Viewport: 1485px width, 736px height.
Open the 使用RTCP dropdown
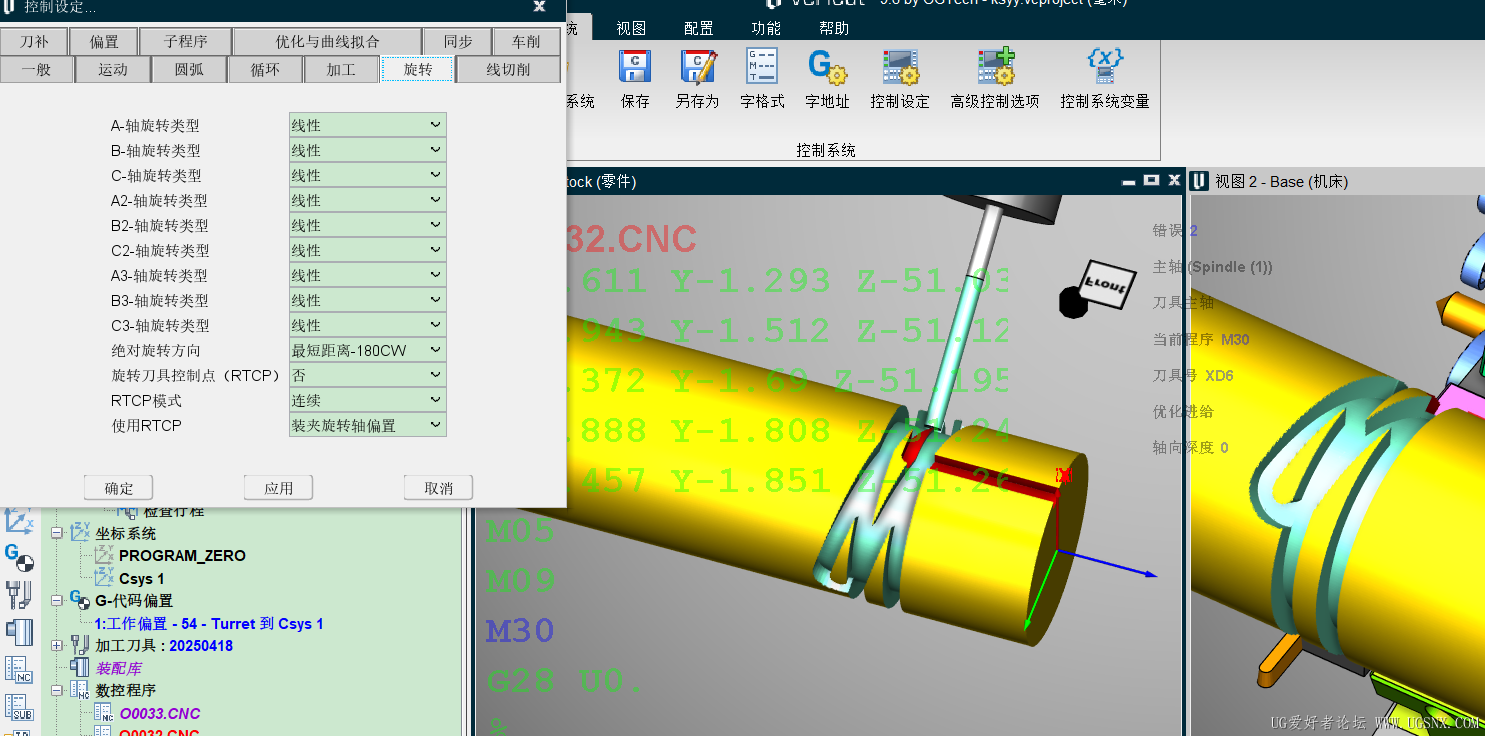(x=367, y=425)
